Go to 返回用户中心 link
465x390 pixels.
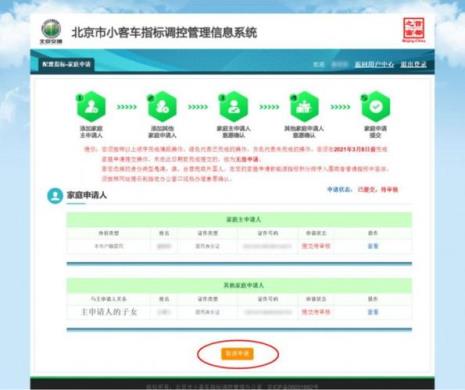pyautogui.click(x=374, y=64)
